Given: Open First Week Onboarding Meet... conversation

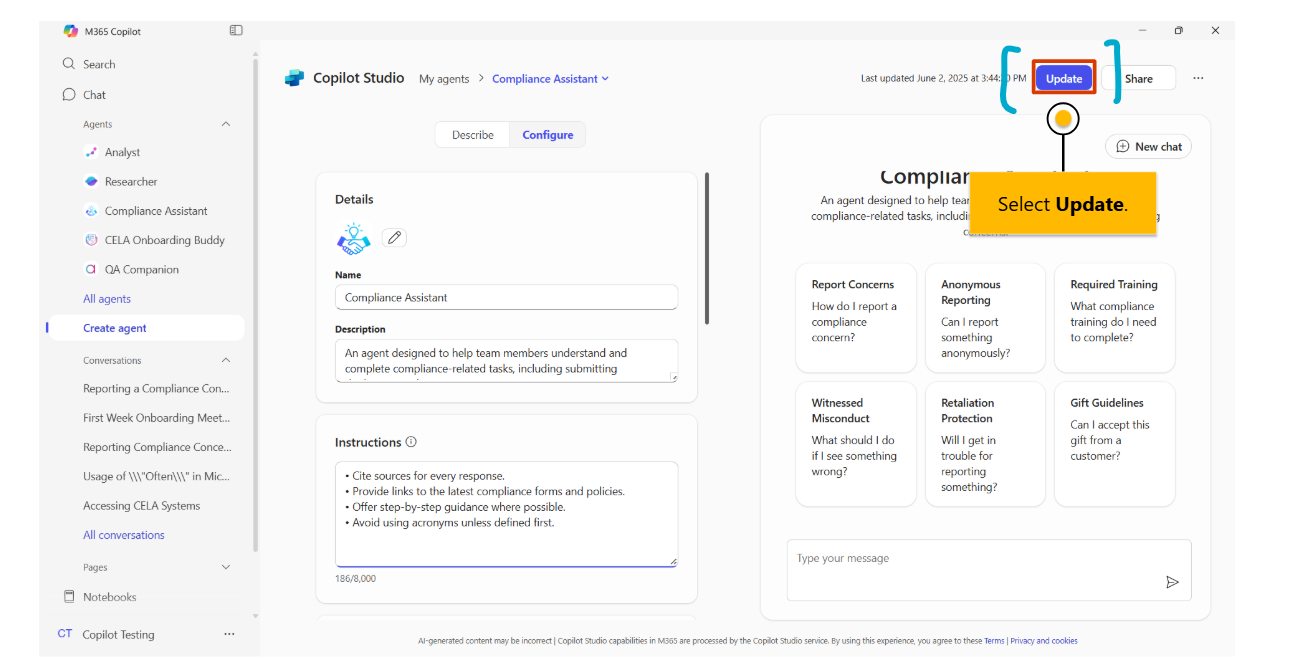Looking at the screenshot, I should point(157,418).
